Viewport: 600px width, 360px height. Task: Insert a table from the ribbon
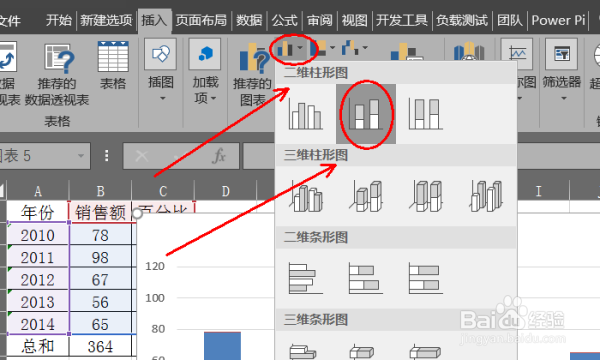tap(113, 65)
